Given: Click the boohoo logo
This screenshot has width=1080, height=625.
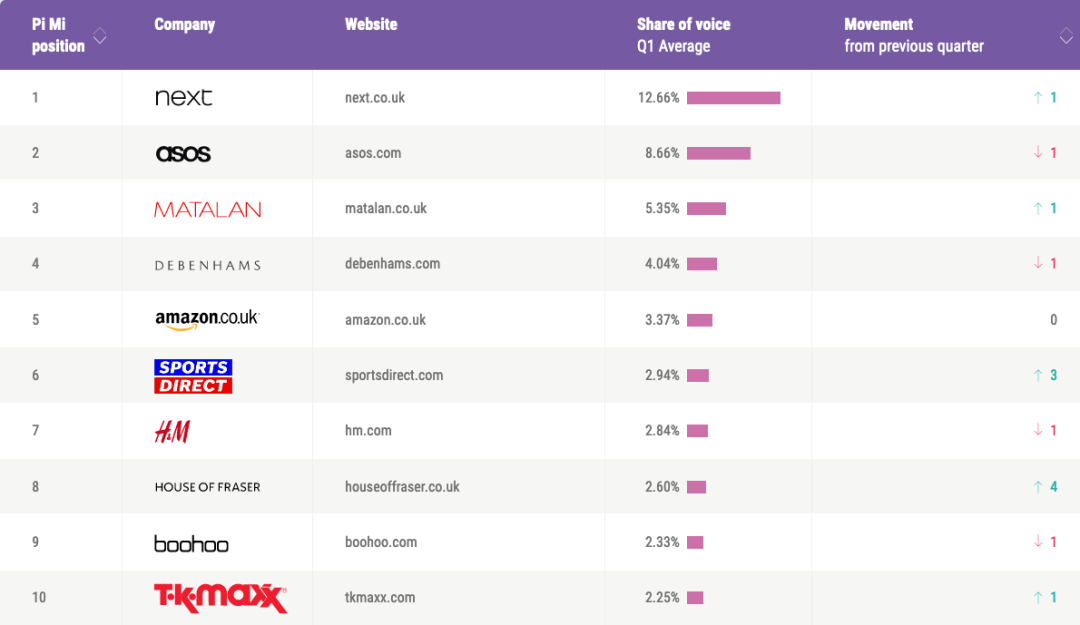Looking at the screenshot, I should click(x=191, y=543).
